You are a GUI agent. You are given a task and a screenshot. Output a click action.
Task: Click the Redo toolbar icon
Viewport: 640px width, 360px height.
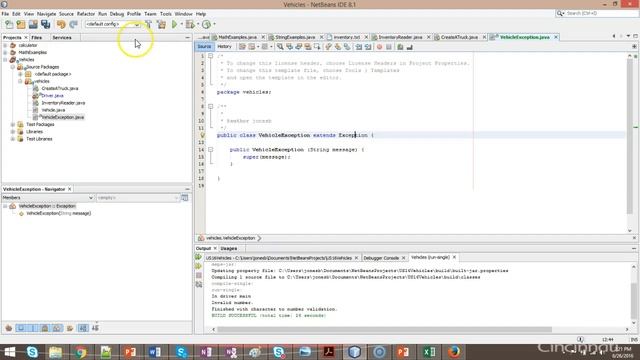[x=73, y=24]
